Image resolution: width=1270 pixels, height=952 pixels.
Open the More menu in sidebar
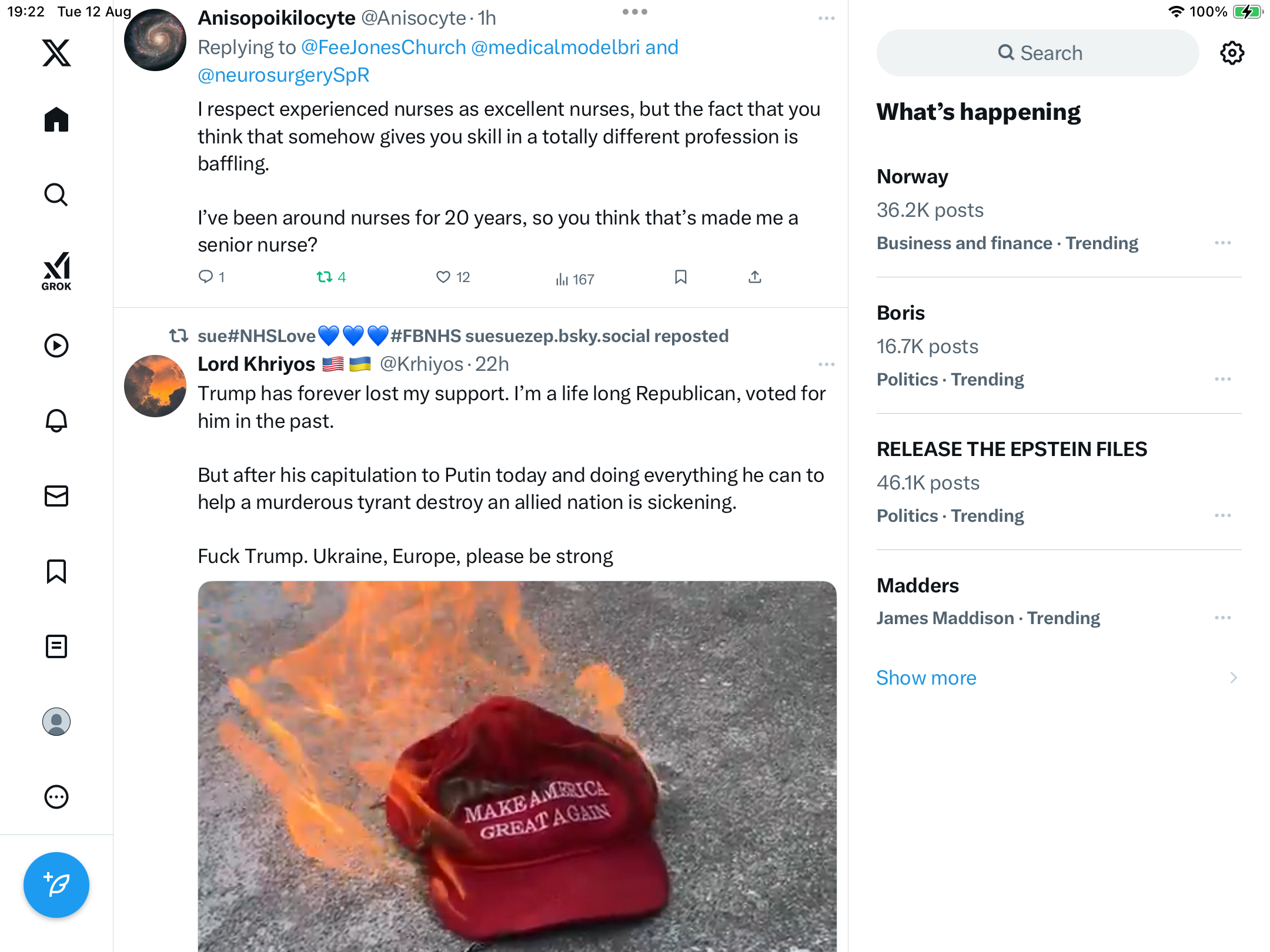(56, 797)
